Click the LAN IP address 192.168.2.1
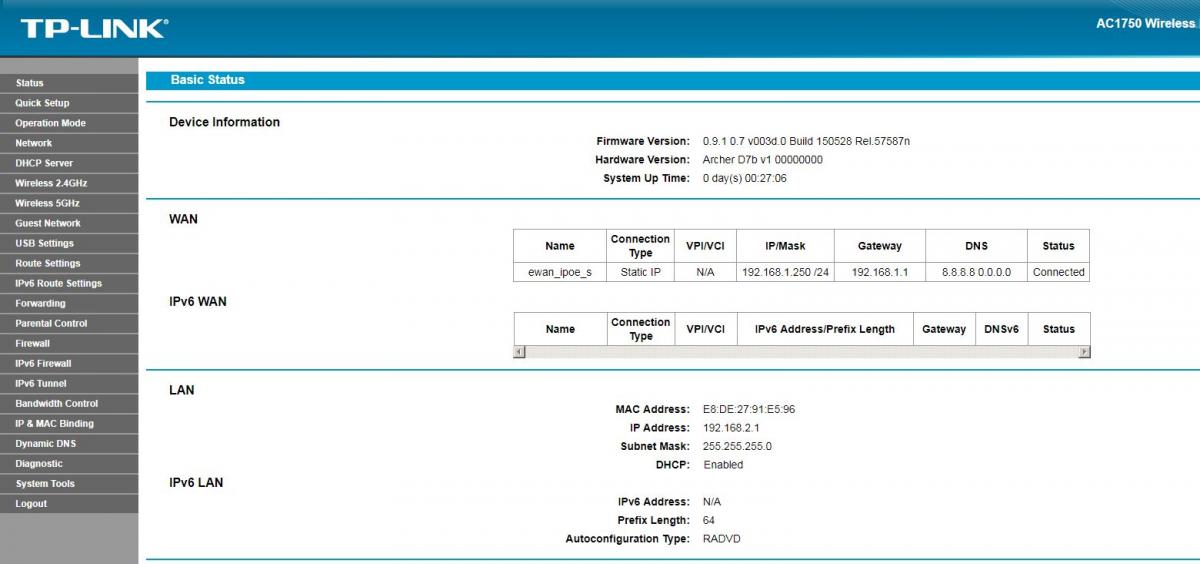1200x564 pixels. point(732,428)
